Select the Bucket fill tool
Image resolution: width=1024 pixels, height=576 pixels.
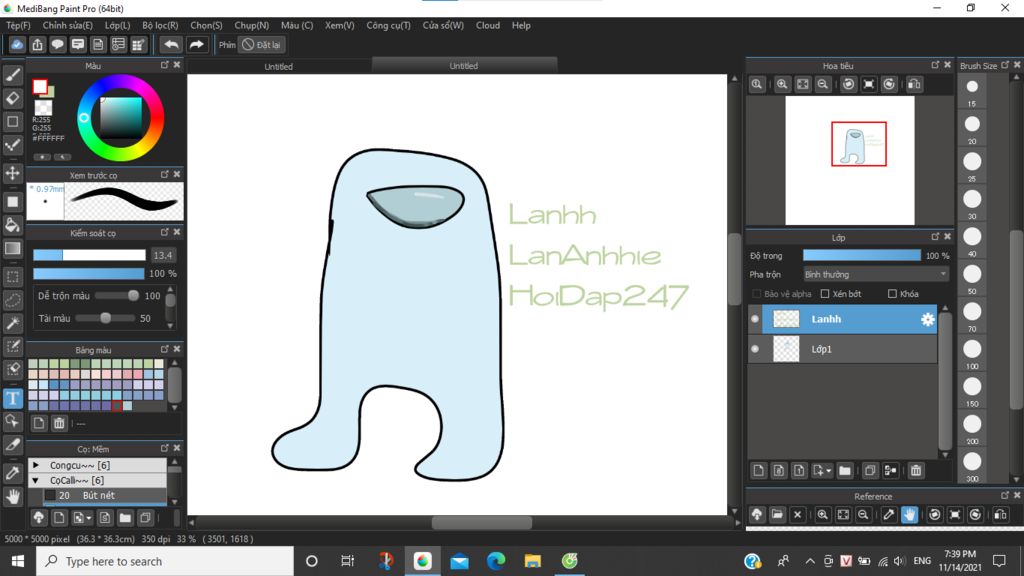click(x=12, y=225)
